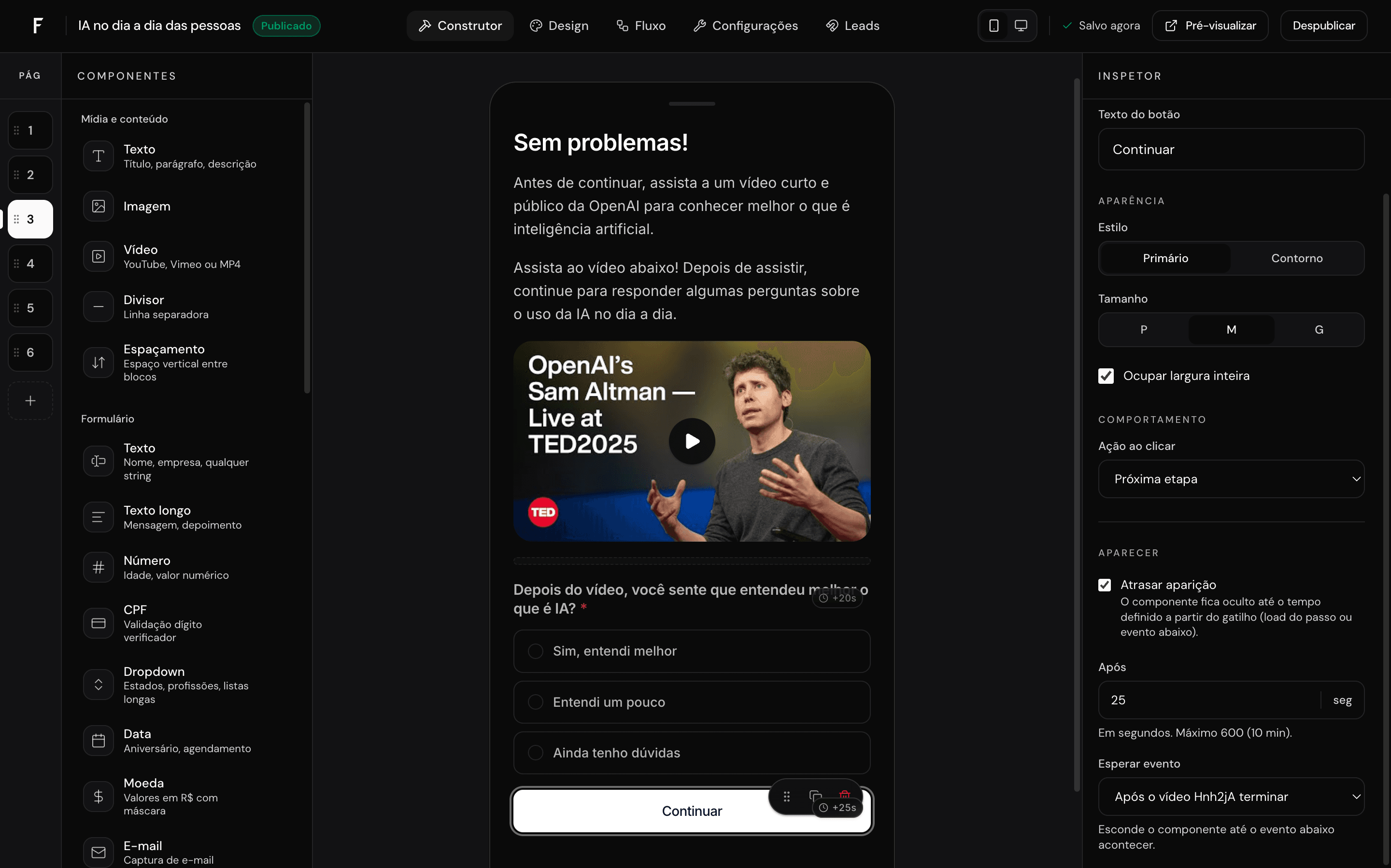
Task: Play the TED2025 video
Action: coord(692,441)
